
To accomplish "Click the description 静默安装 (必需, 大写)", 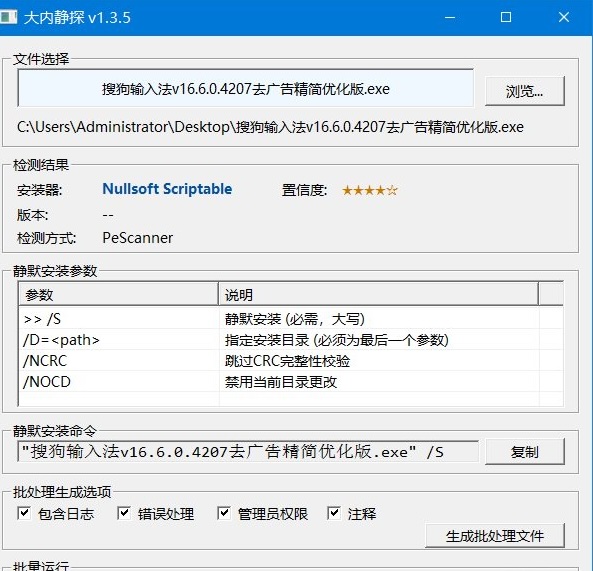I will click(x=295, y=319).
